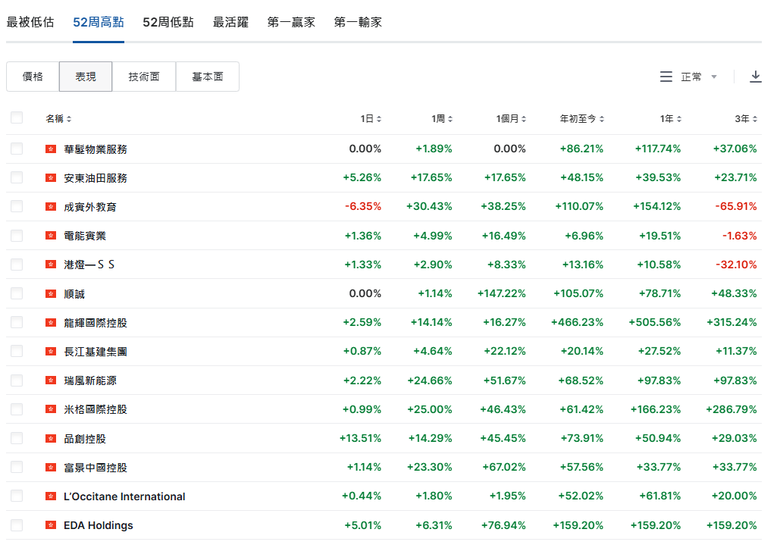
Task: Click the +147.22% value for 順誠
Action: point(501,293)
